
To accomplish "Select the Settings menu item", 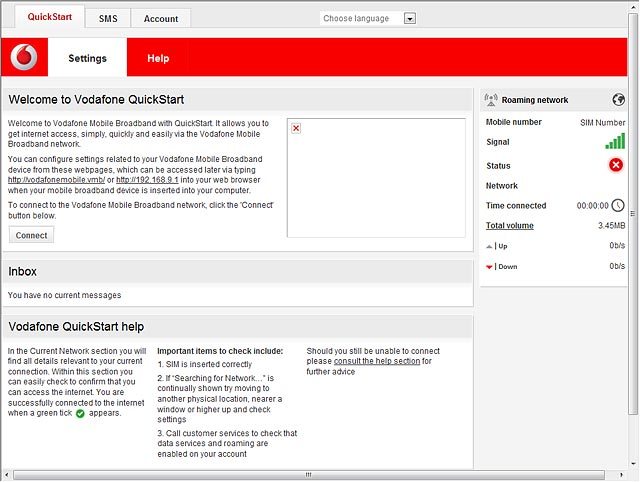I will 87,58.
